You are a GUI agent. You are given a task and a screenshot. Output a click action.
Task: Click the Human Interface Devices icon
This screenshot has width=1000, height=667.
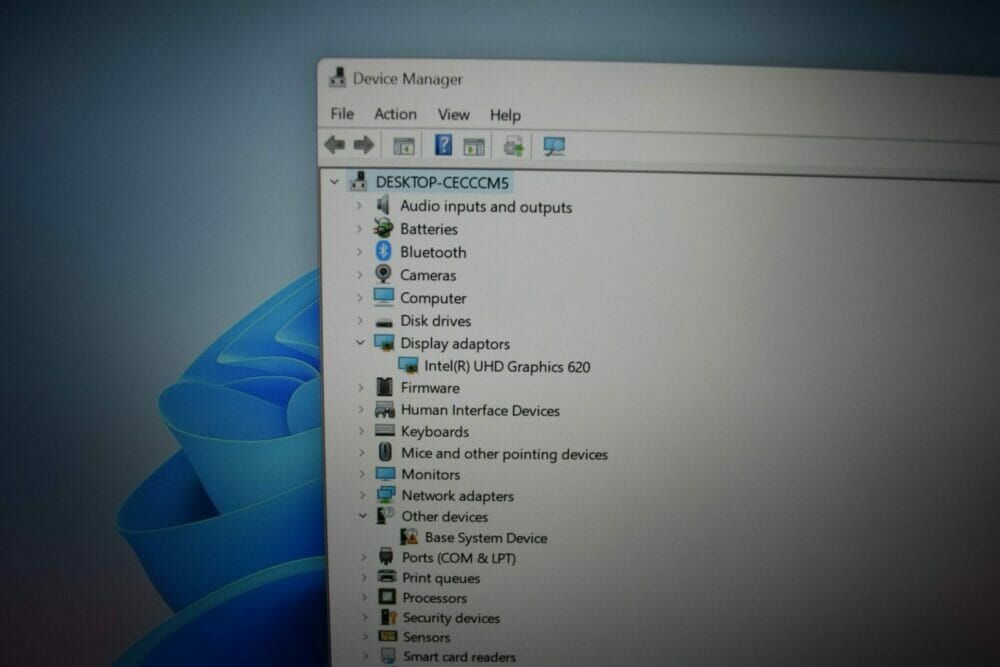(385, 409)
